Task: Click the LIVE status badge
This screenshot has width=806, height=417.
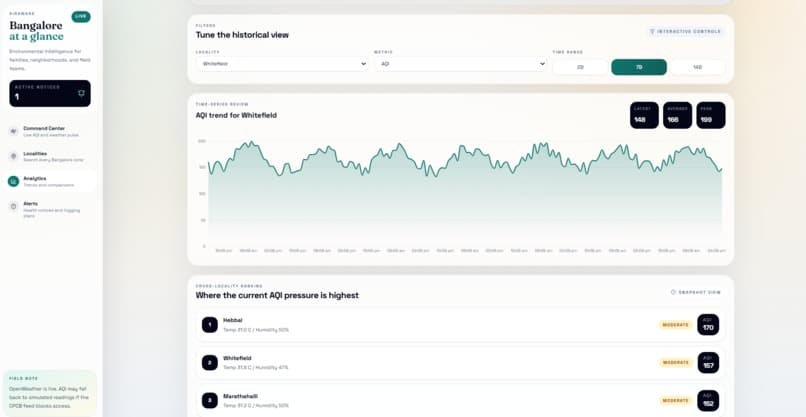Action: (81, 16)
